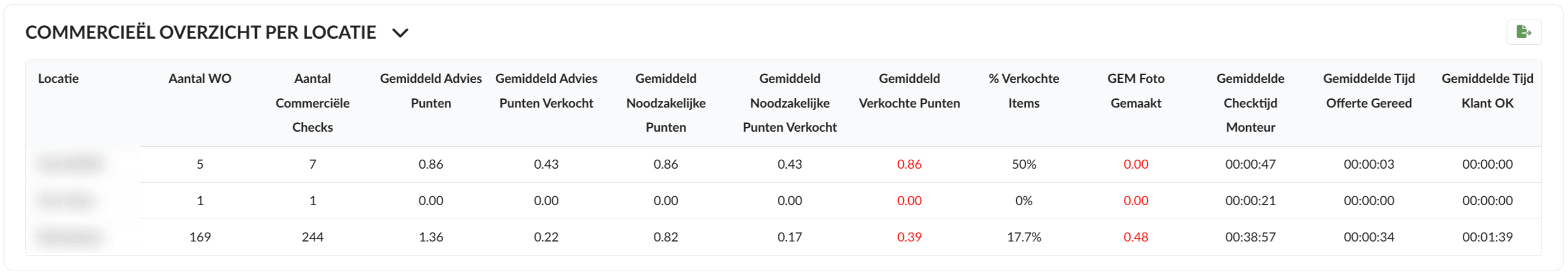Click the Gemiddeld Noodzakelijke Punten Verkocht header
This screenshot has width=1568, height=274.
coord(790,103)
